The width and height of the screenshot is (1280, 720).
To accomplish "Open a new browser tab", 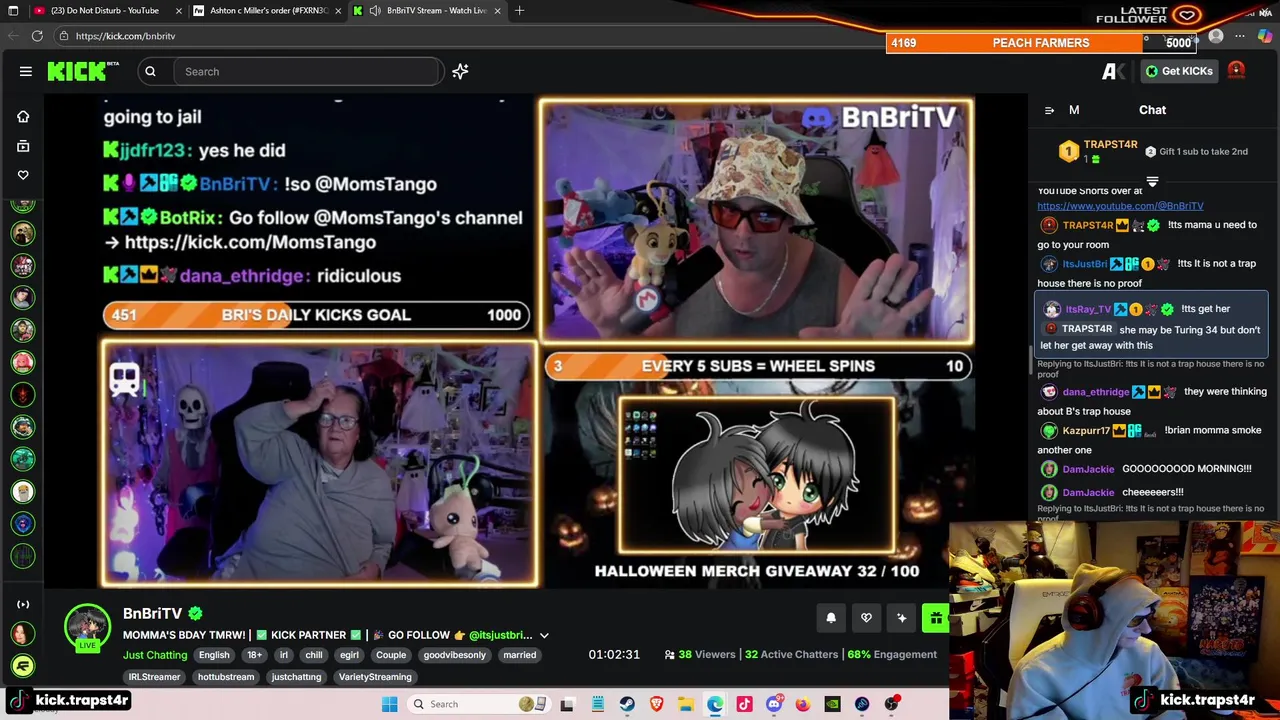I will click(x=519, y=11).
